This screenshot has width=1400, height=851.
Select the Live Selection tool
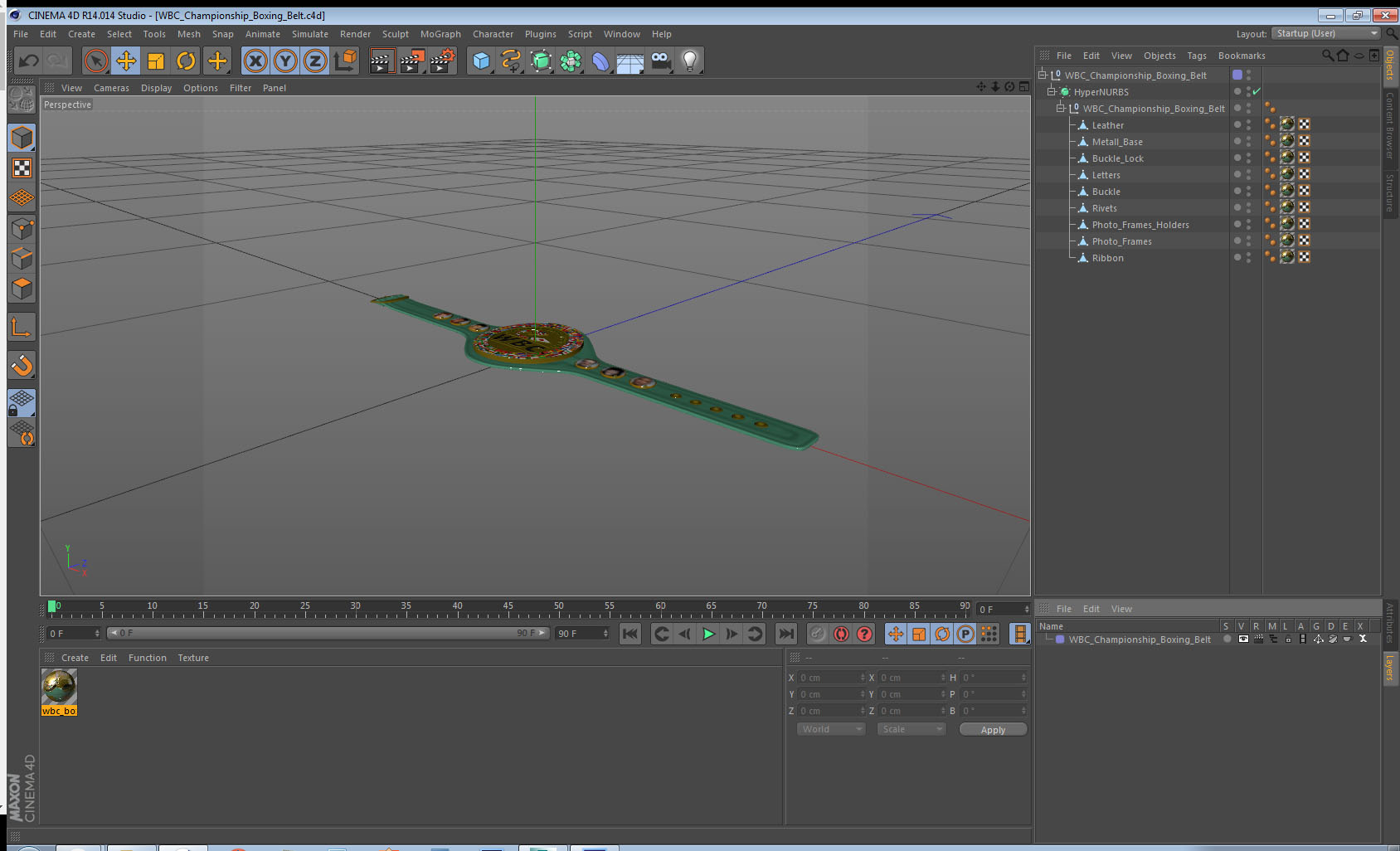96,61
